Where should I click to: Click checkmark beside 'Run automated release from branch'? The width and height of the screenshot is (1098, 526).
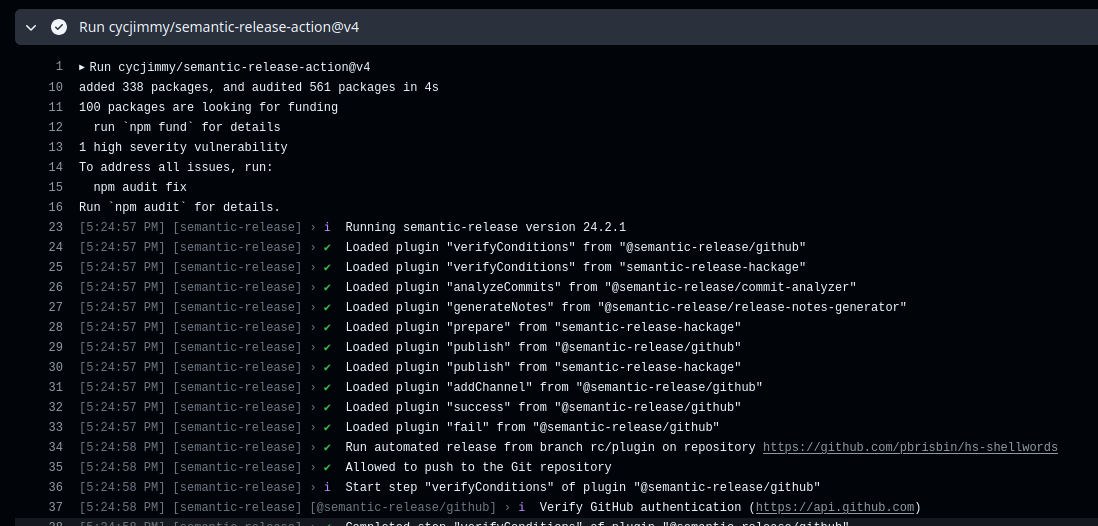click(327, 447)
